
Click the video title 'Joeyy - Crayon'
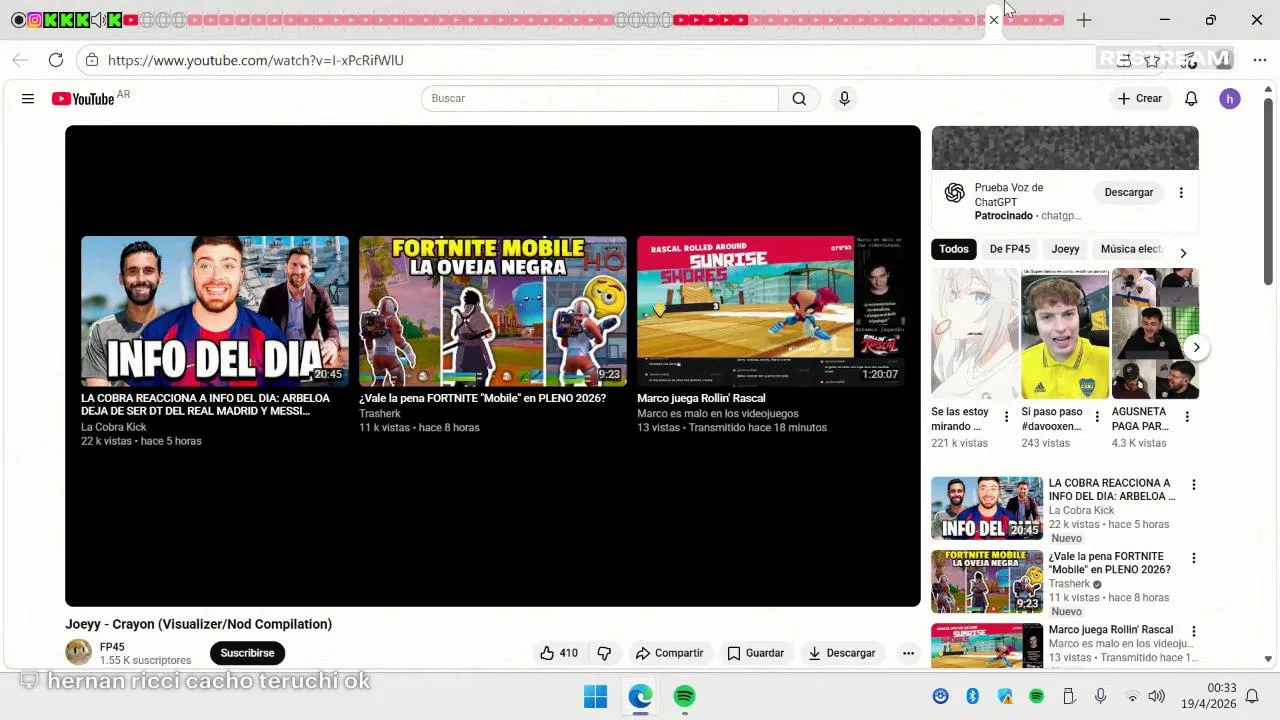click(199, 624)
